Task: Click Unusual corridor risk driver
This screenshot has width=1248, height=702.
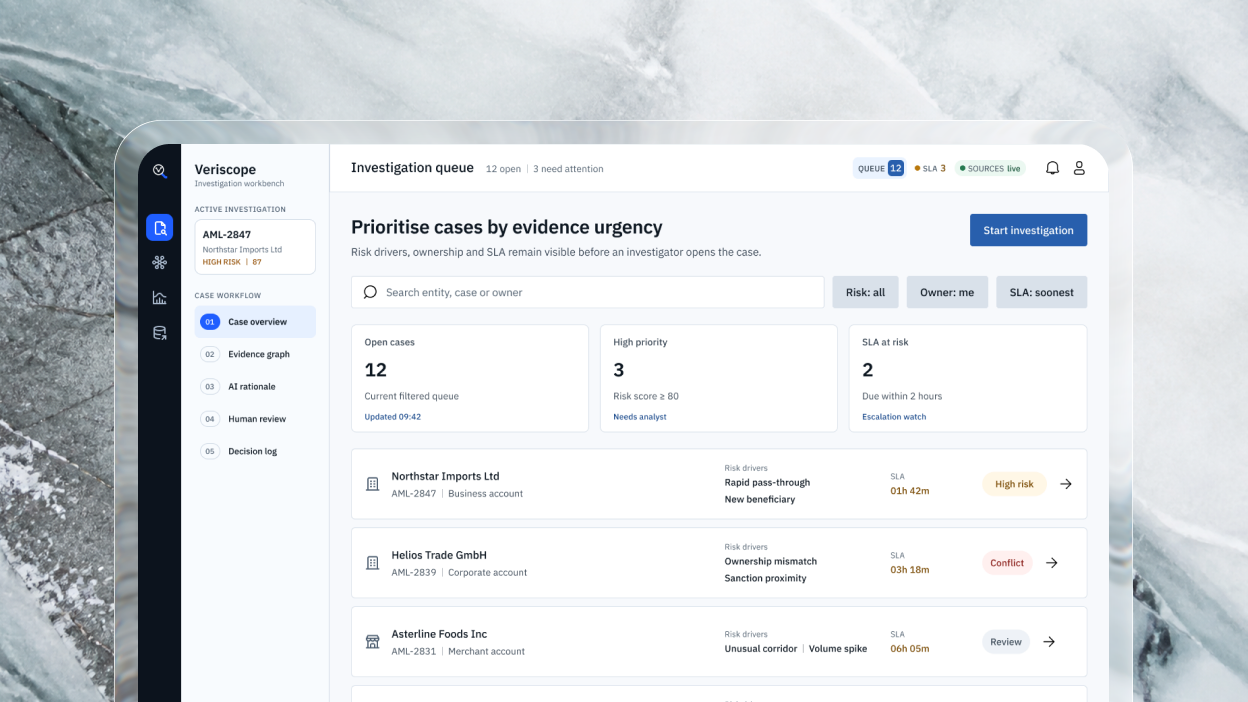Action: point(761,649)
